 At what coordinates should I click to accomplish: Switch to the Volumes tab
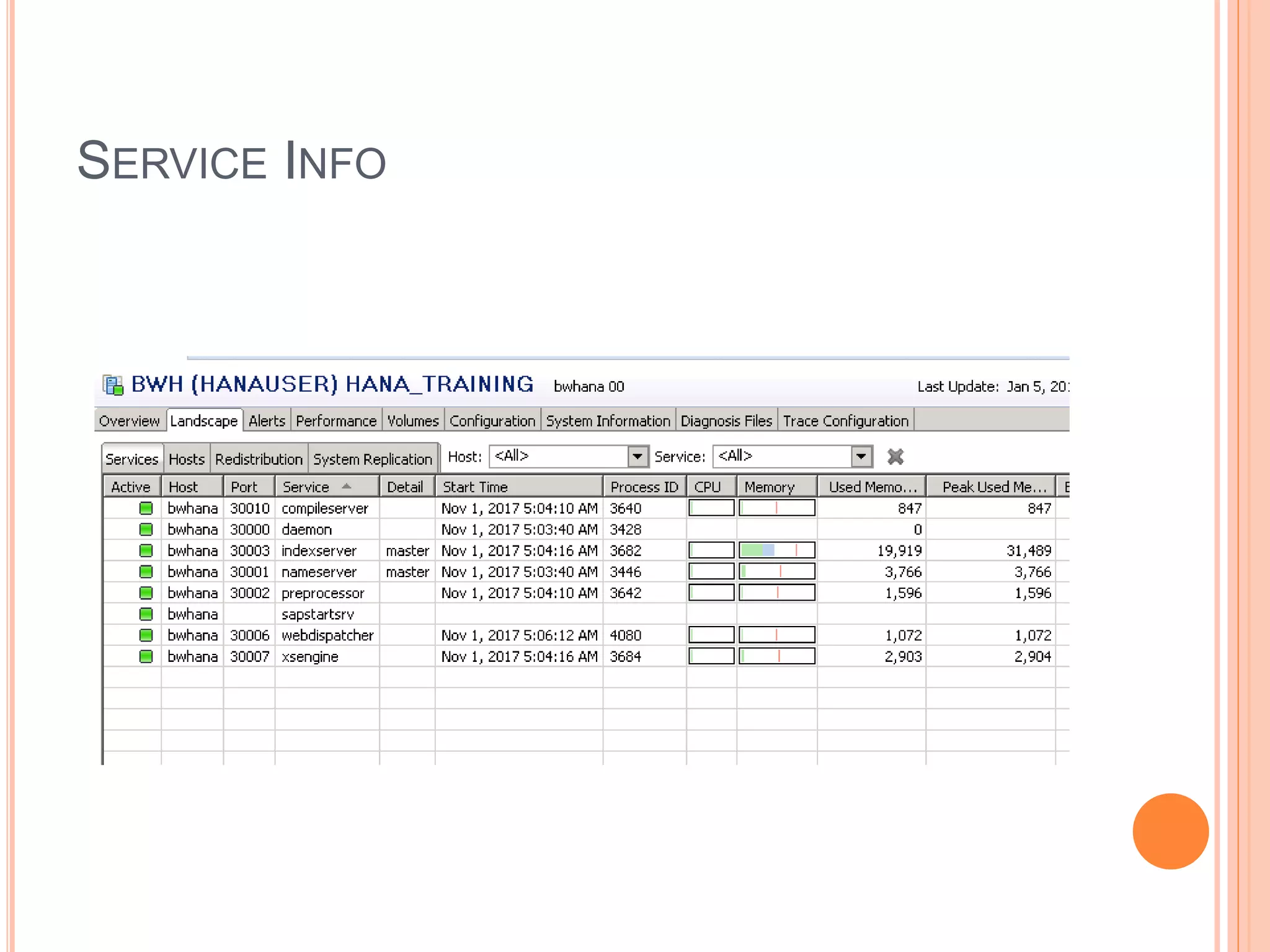click(413, 421)
